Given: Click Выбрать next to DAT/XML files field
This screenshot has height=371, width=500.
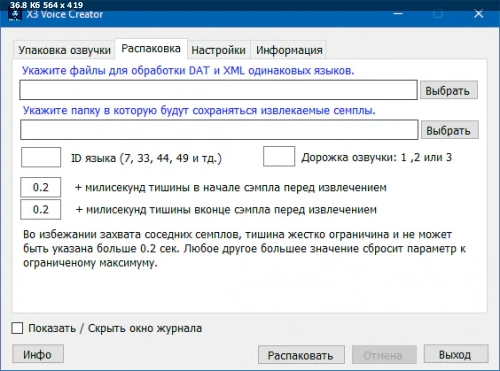Looking at the screenshot, I should (x=449, y=90).
